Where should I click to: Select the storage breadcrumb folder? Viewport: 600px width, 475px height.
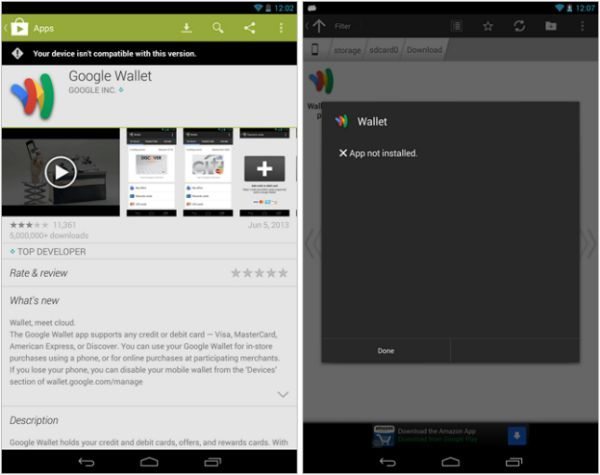click(347, 50)
